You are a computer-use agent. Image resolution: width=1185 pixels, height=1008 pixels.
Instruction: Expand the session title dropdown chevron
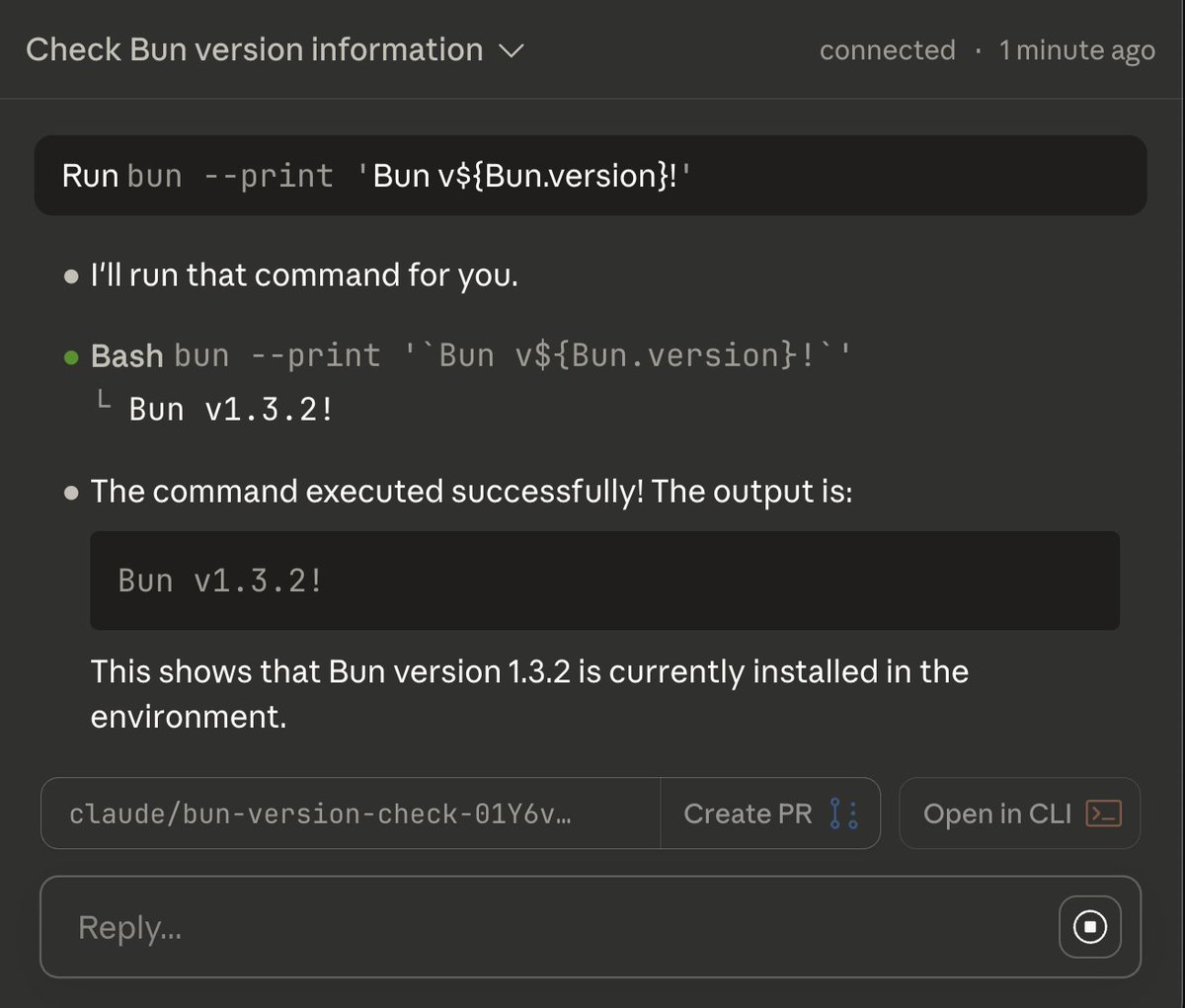pyautogui.click(x=511, y=51)
